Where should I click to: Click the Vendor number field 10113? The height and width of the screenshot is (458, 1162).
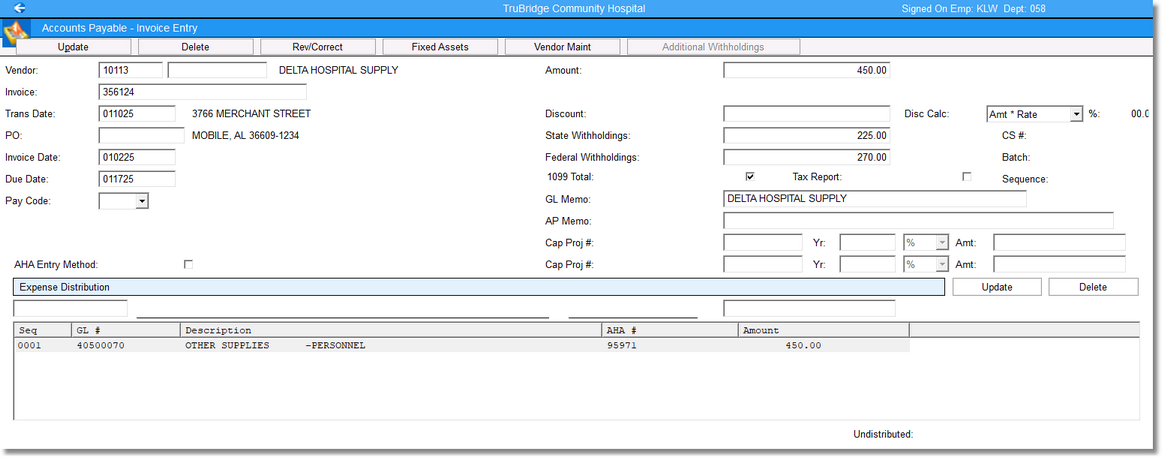[x=130, y=70]
